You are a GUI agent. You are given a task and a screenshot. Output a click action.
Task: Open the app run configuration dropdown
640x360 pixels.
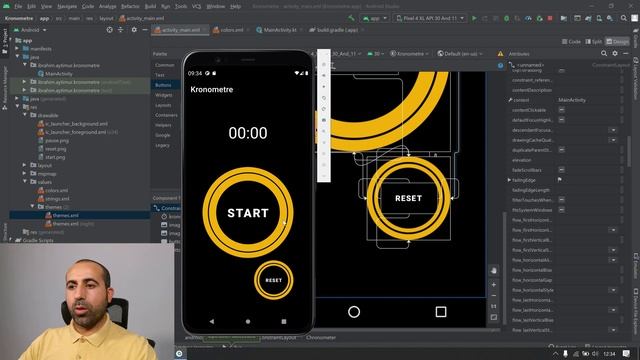click(x=375, y=18)
